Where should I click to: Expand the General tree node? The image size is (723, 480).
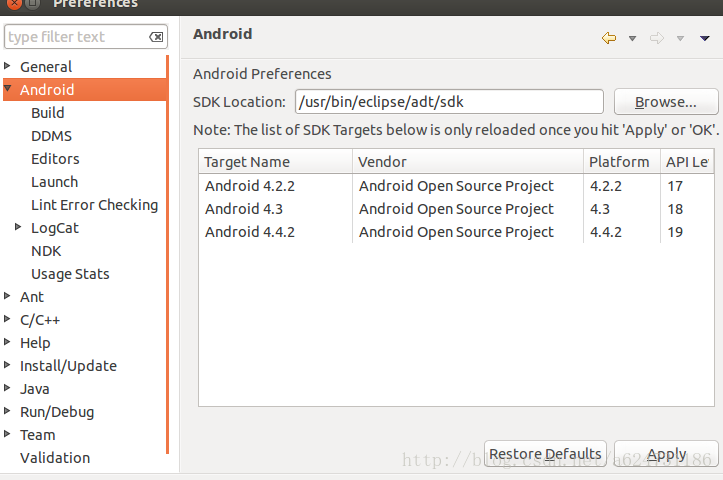click(x=7, y=66)
